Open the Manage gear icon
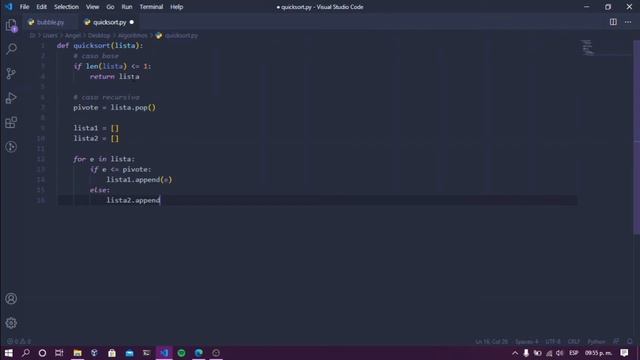Image resolution: width=640 pixels, height=360 pixels. 11,323
